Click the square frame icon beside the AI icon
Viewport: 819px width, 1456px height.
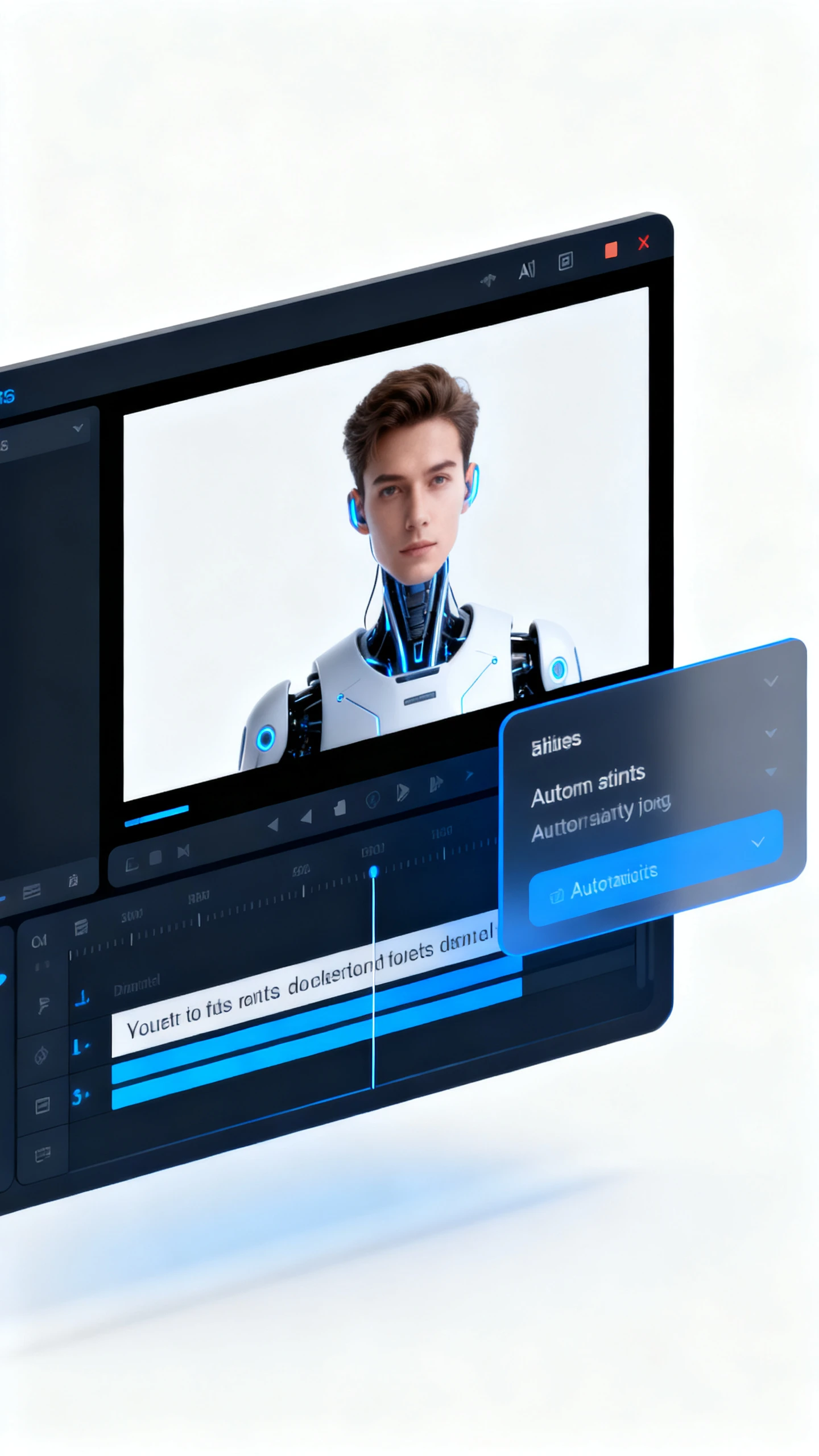click(x=565, y=261)
